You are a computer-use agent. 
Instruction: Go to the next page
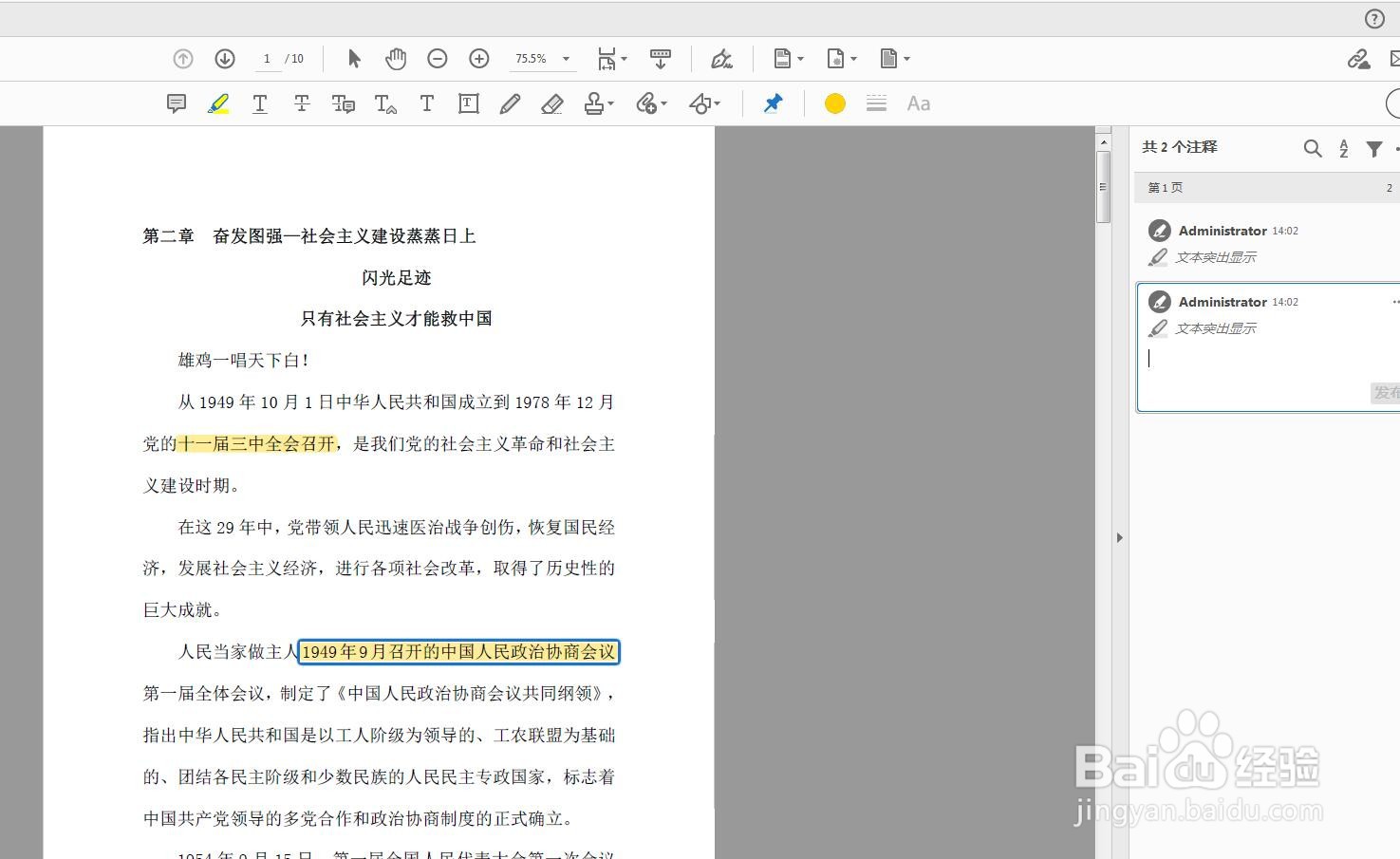pos(225,59)
